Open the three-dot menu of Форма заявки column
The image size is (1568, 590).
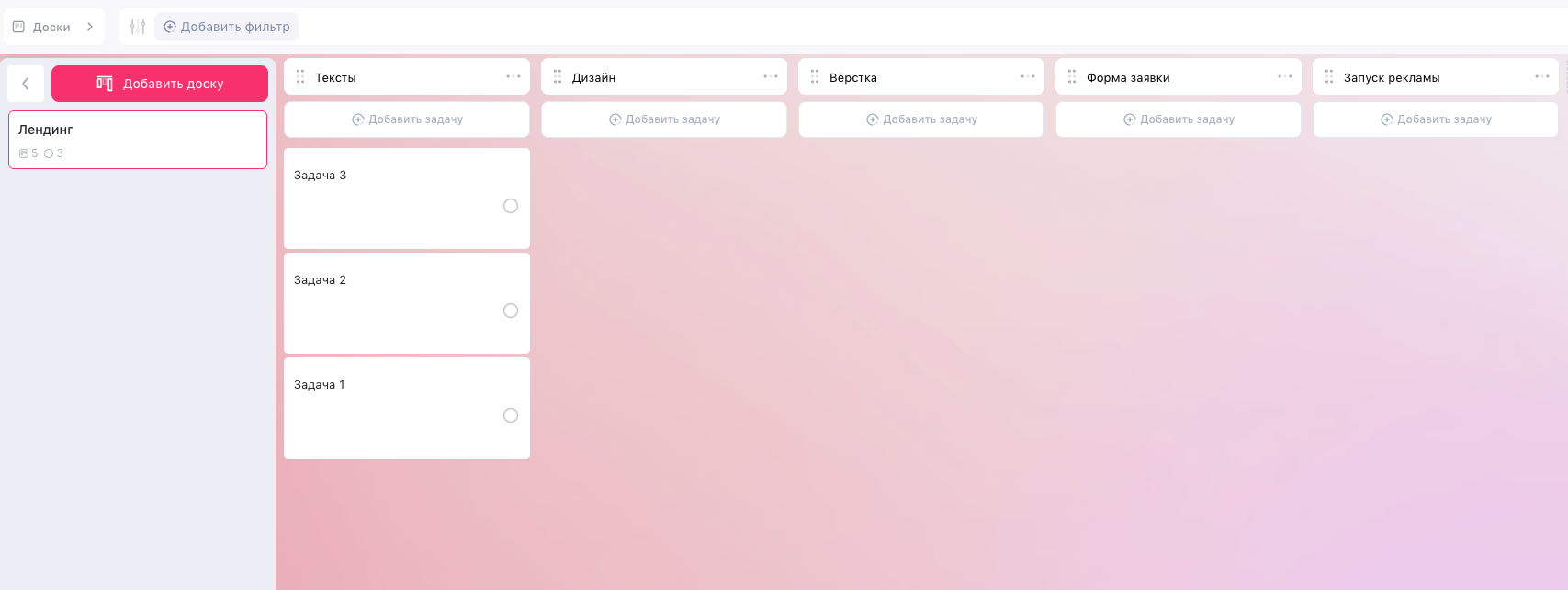pyautogui.click(x=1285, y=76)
